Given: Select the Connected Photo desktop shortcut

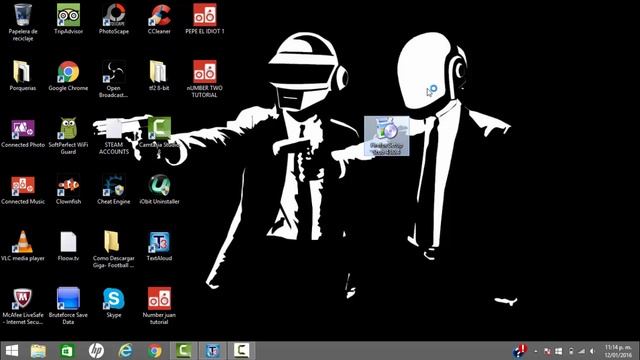Looking at the screenshot, I should (23, 133).
